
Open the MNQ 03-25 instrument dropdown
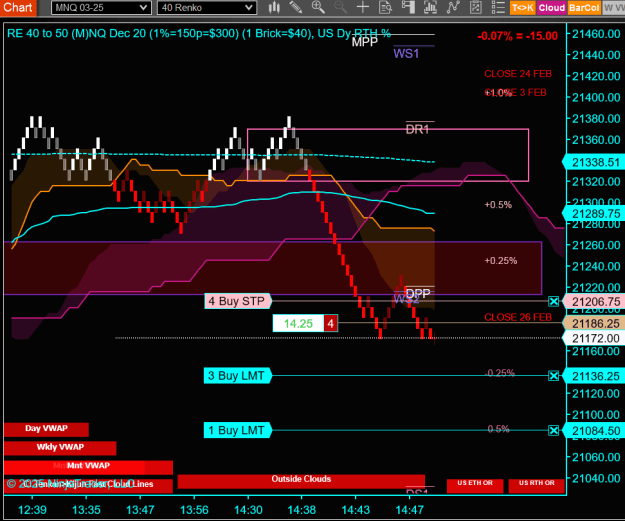point(101,8)
